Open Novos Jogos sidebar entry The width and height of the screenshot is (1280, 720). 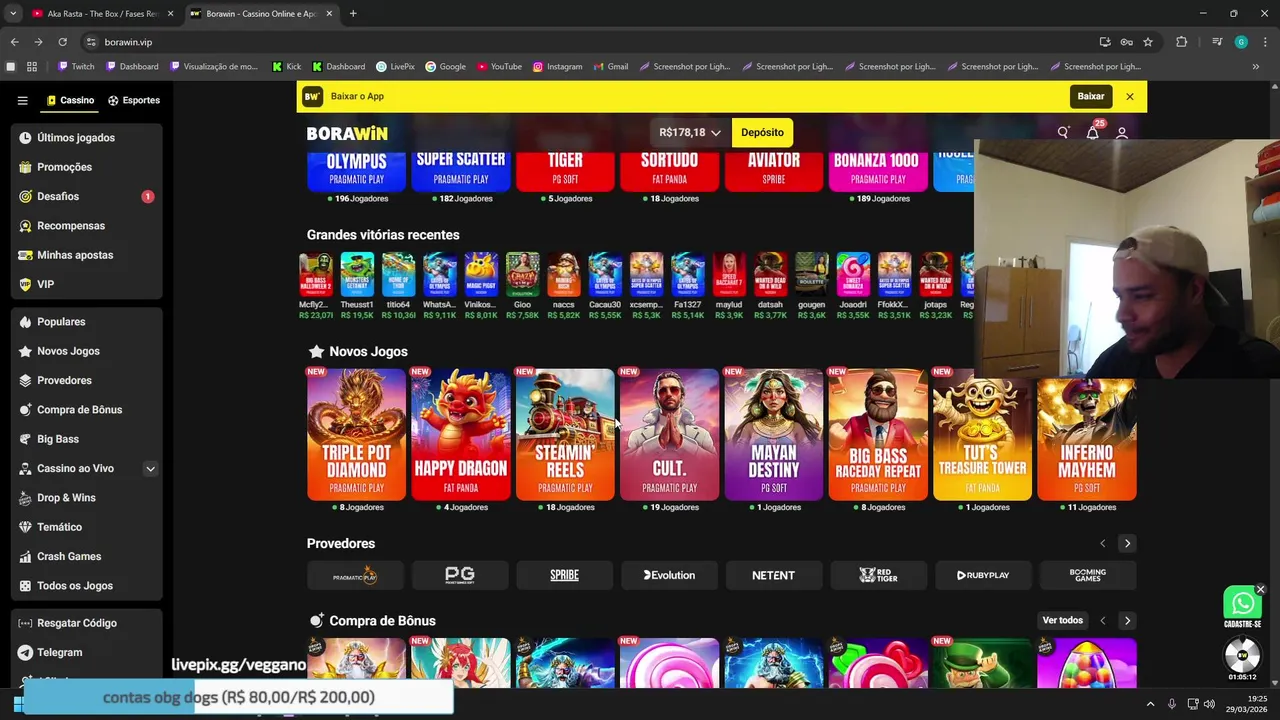click(x=86, y=351)
